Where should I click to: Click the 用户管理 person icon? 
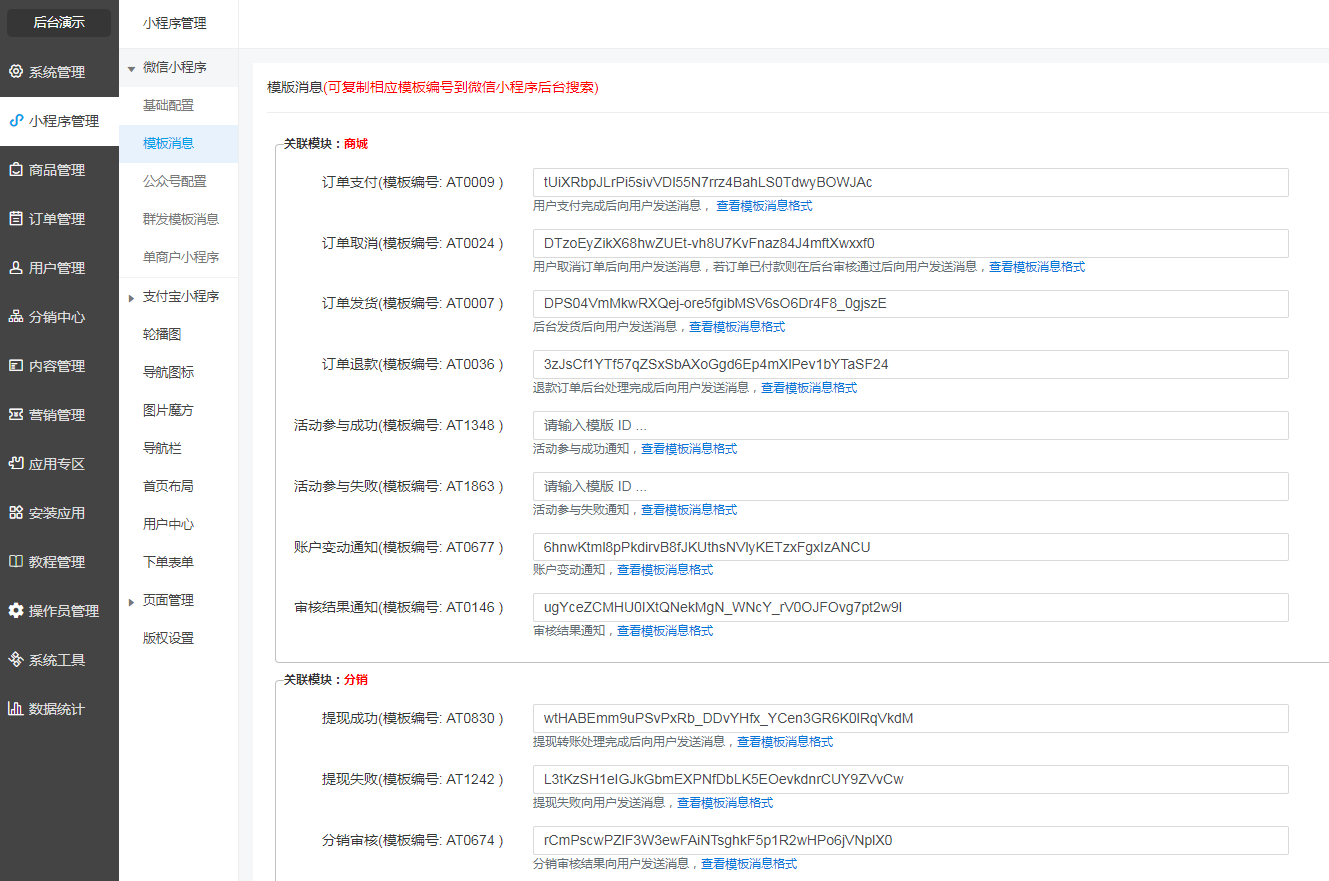point(16,268)
